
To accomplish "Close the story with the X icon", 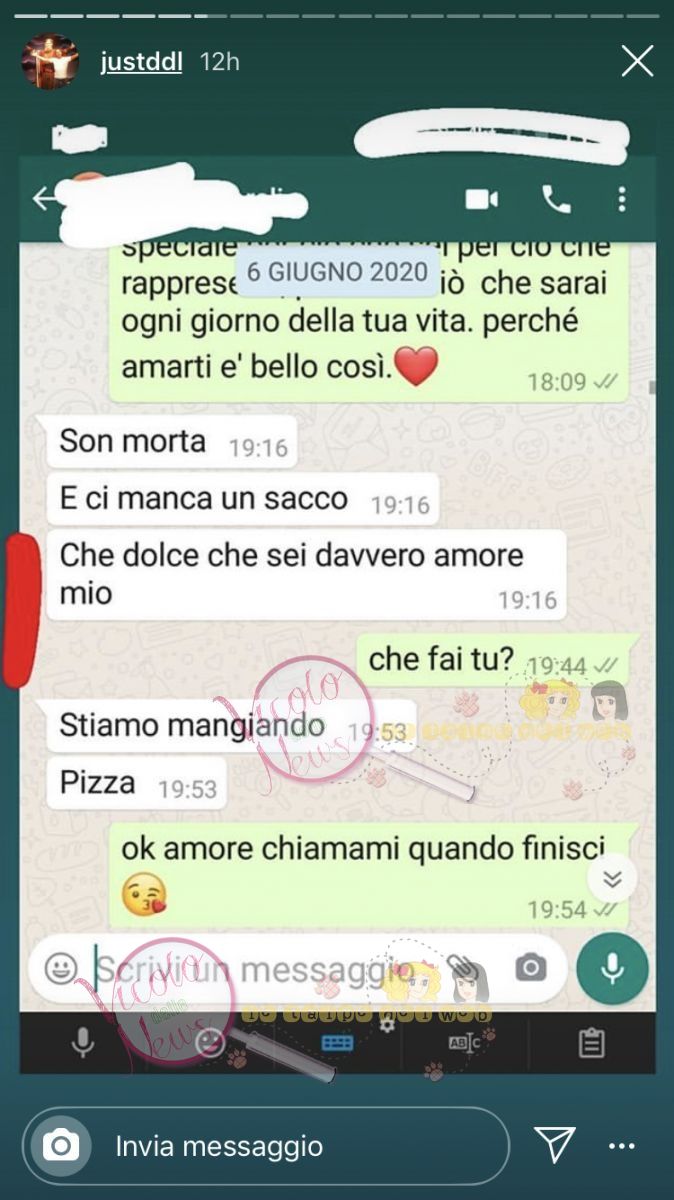I will click(637, 62).
